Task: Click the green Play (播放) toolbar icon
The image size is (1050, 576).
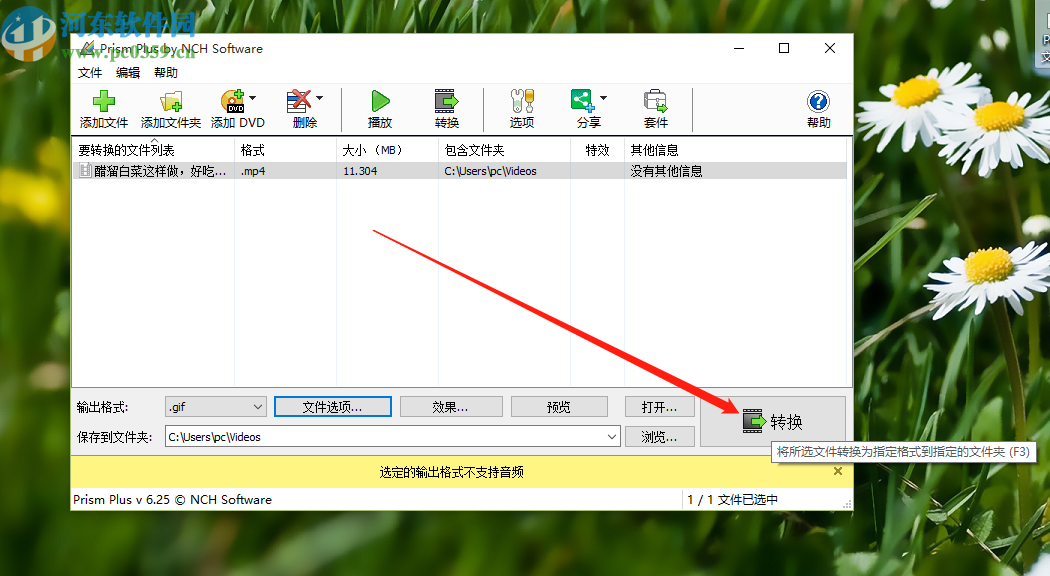Action: 380,101
